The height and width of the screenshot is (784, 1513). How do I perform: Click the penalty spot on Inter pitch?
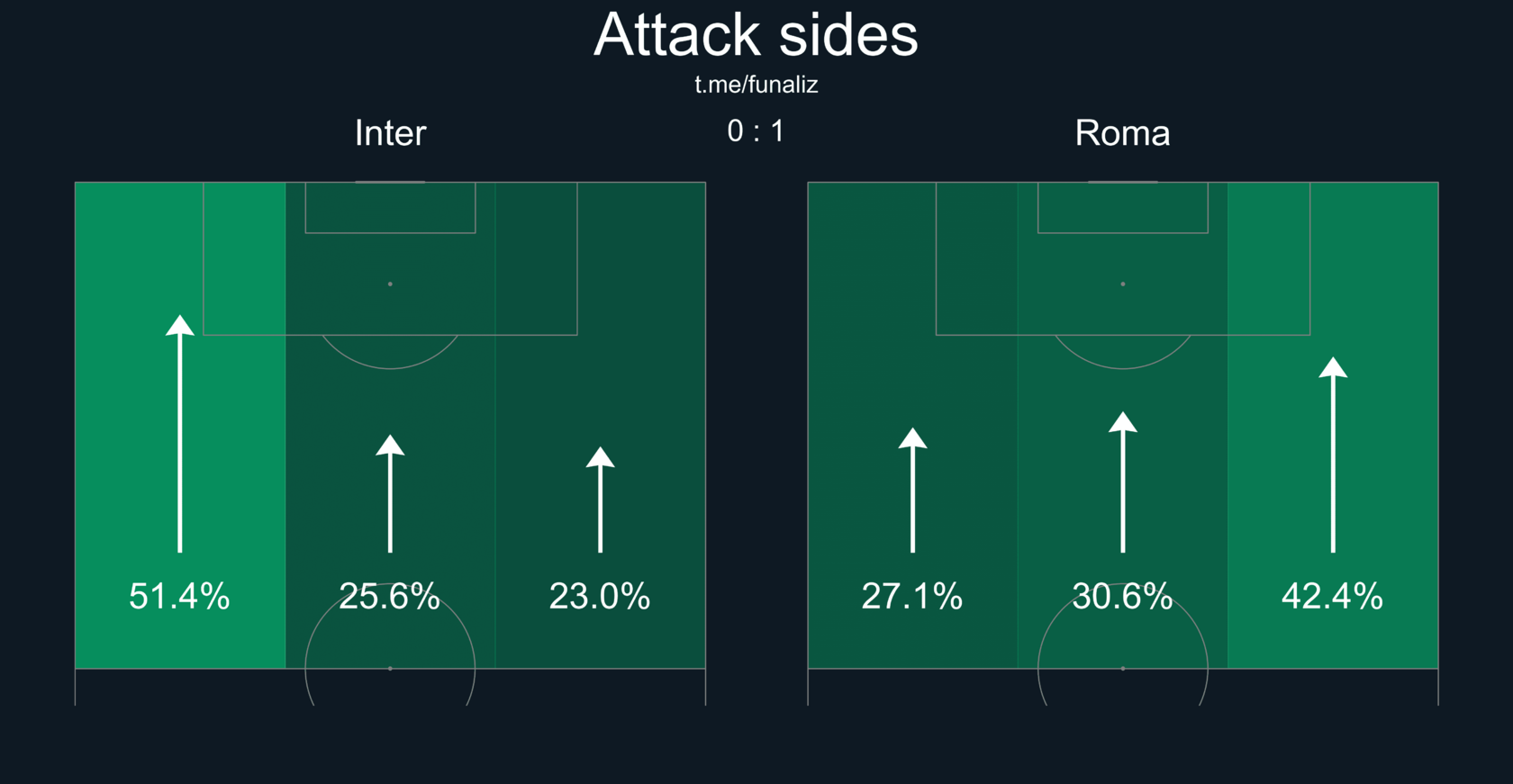click(390, 284)
